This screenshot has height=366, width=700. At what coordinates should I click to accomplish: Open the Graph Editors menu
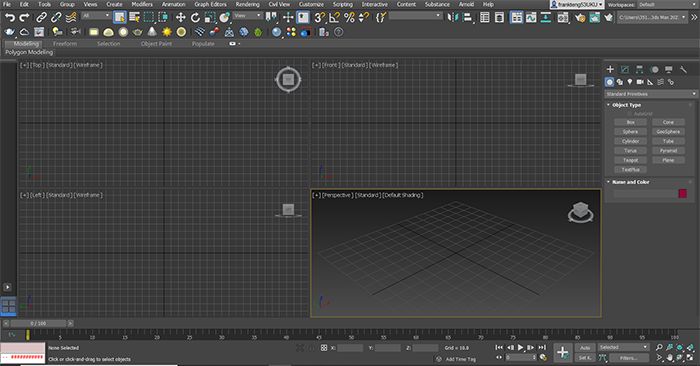point(210,4)
